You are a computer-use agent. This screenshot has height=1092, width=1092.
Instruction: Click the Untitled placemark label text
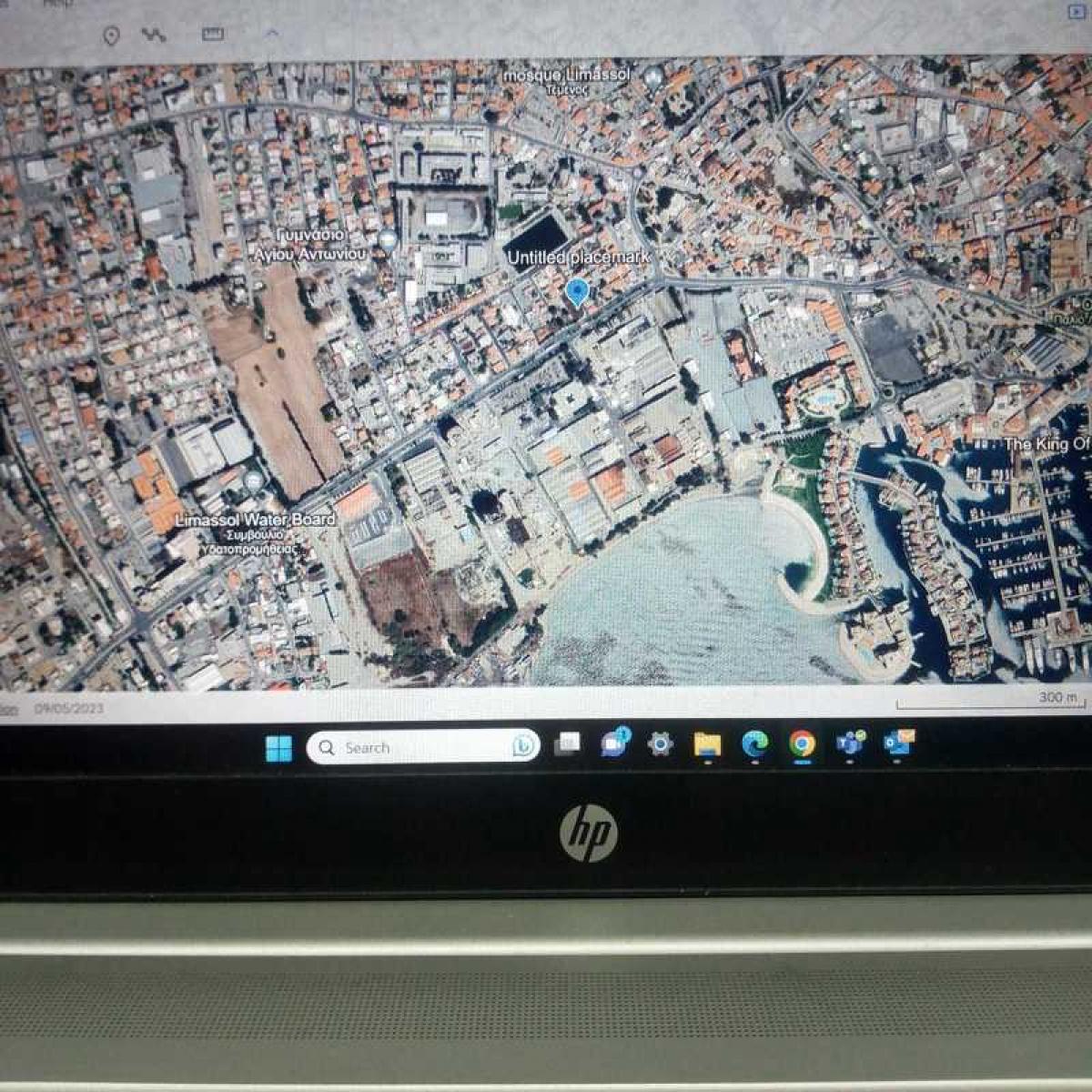(x=578, y=258)
